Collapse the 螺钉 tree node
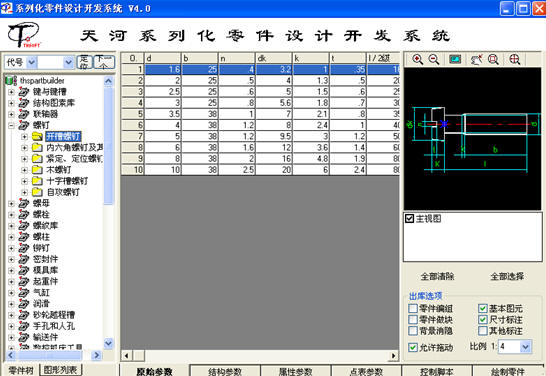 click(x=11, y=125)
